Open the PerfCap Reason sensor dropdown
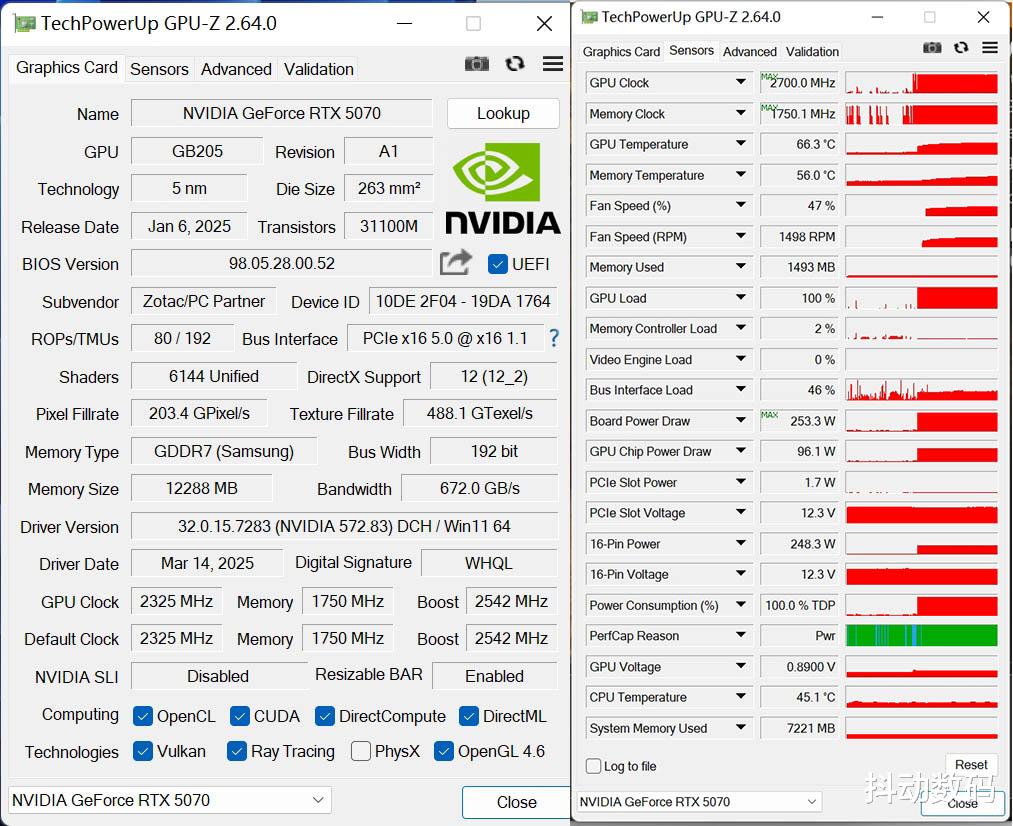This screenshot has width=1013, height=826. pyautogui.click(x=740, y=635)
